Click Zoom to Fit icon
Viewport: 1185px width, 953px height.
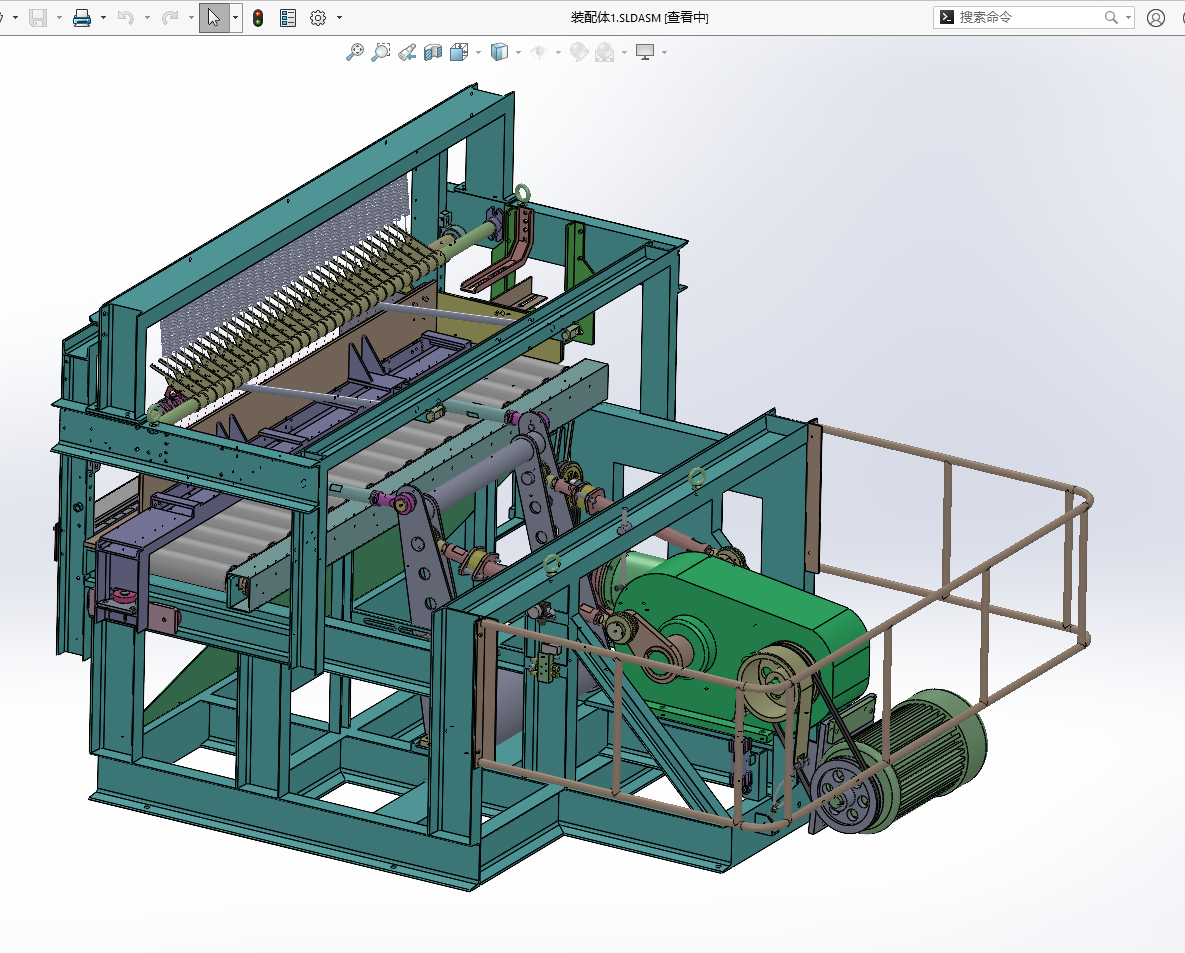(x=354, y=52)
